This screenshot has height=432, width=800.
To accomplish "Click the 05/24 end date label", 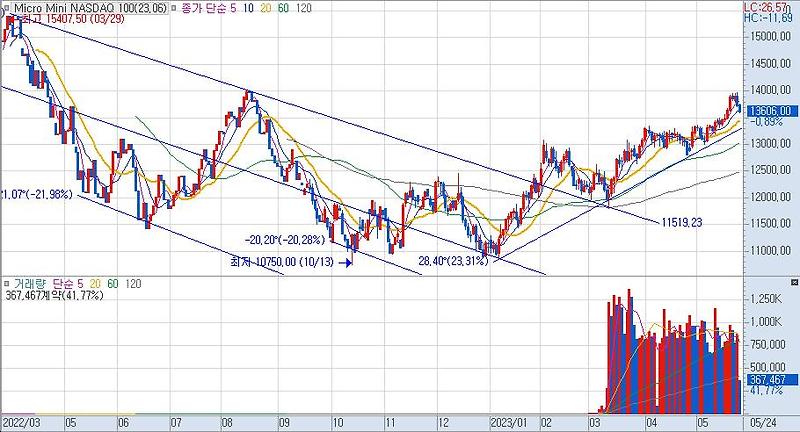I will [763, 423].
